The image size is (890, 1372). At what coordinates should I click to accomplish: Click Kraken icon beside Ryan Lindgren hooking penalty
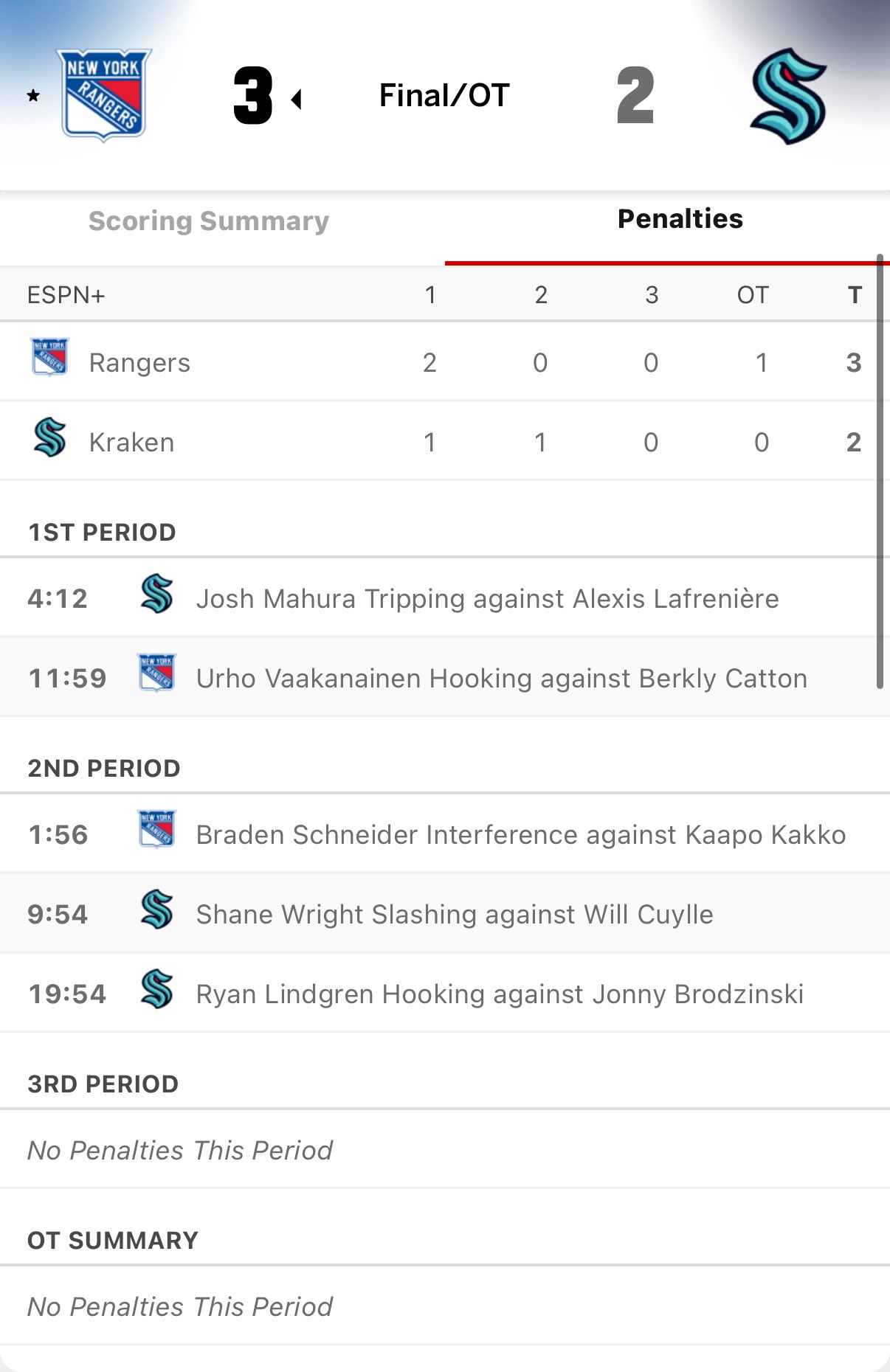coord(156,988)
